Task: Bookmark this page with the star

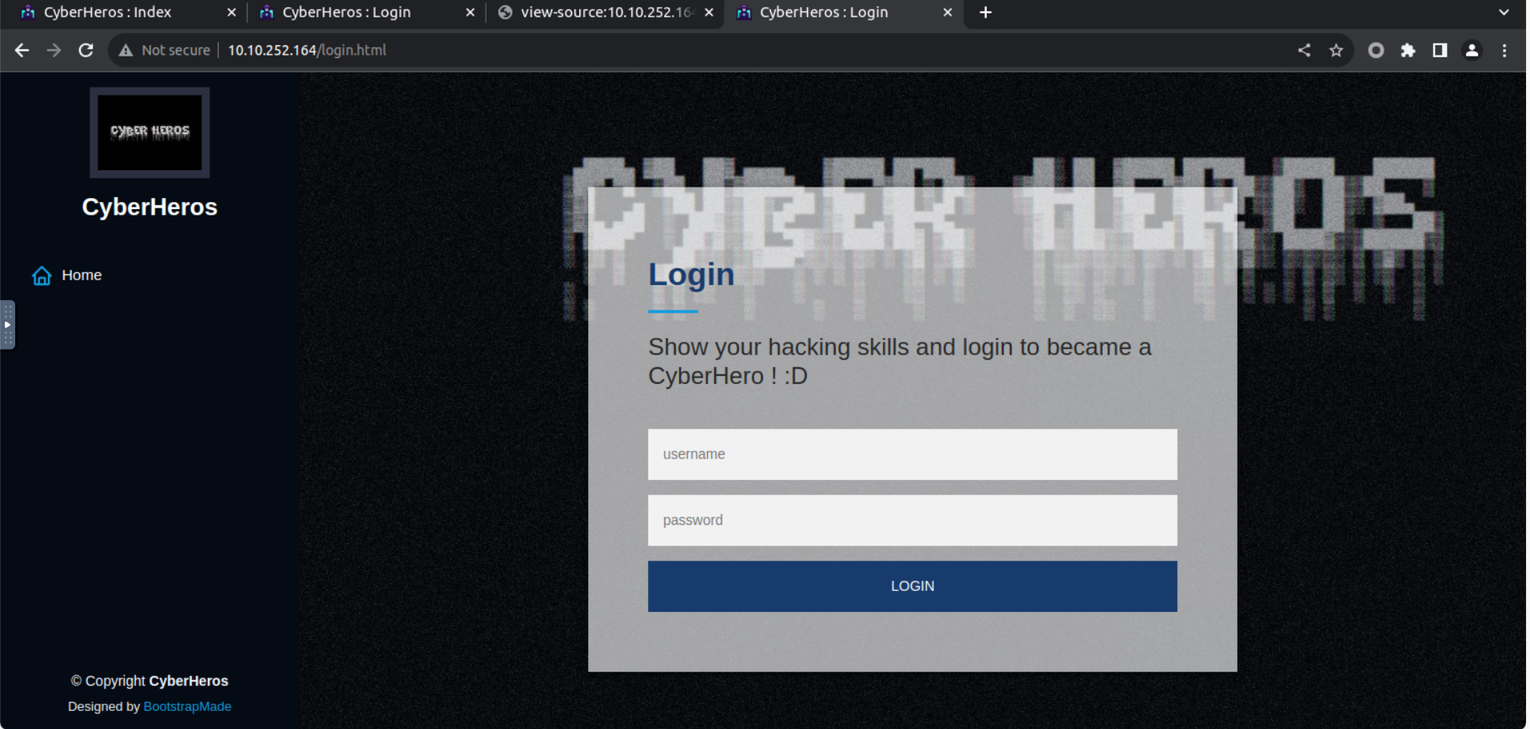Action: point(1336,50)
